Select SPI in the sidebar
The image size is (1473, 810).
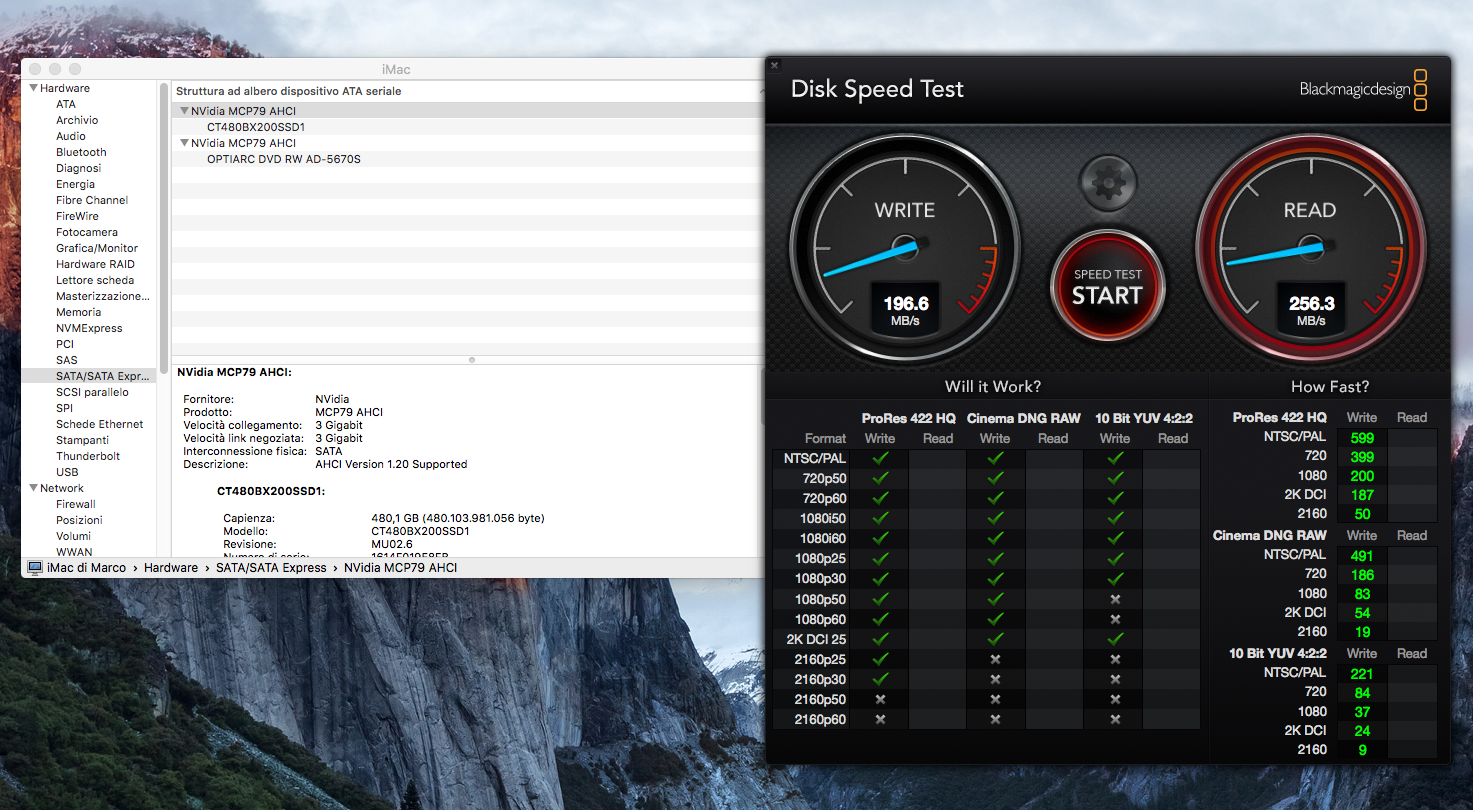click(x=64, y=408)
